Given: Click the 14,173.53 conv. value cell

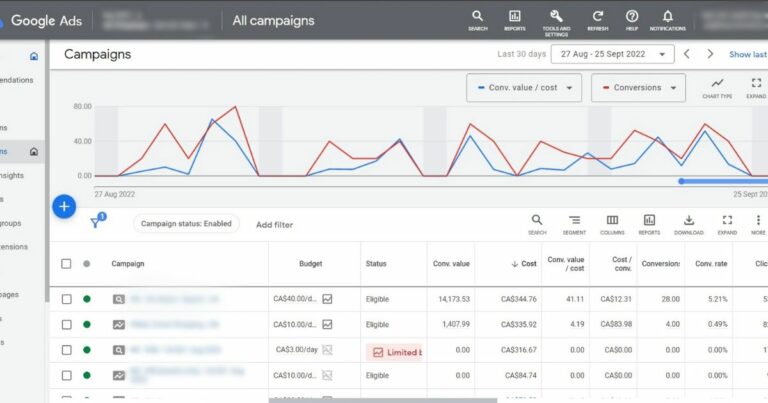Looking at the screenshot, I should [454, 299].
